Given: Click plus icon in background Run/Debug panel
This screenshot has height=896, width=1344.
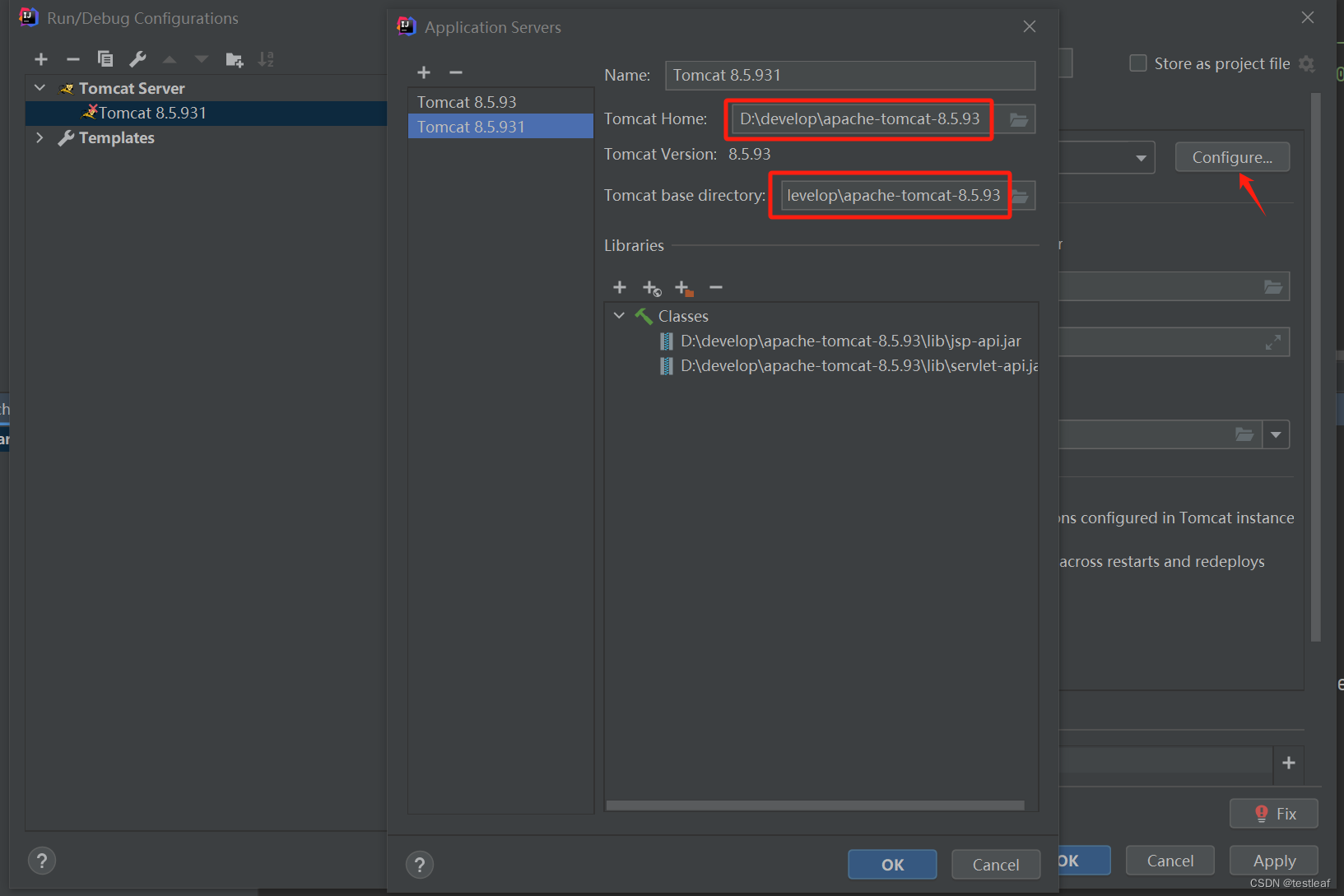Looking at the screenshot, I should (x=1289, y=763).
